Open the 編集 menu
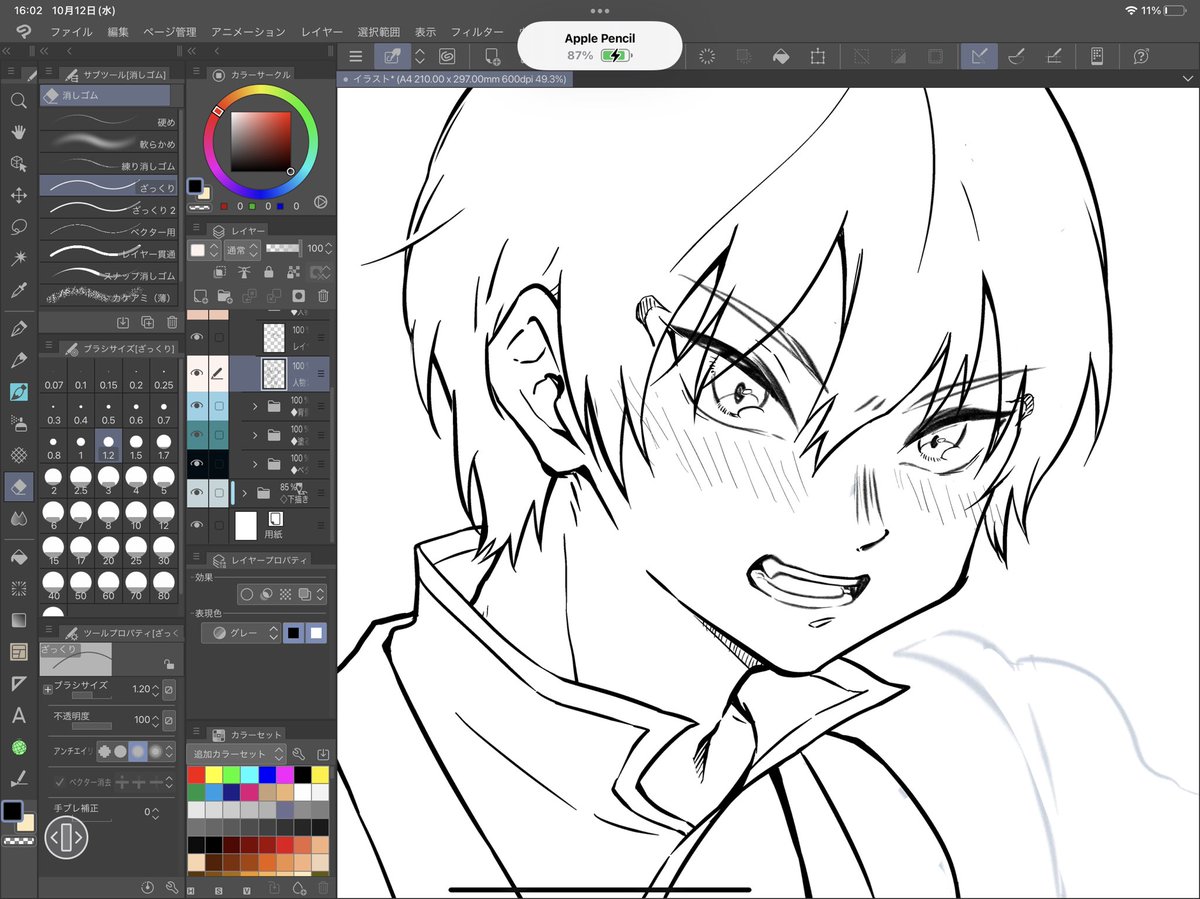The image size is (1200, 899). click(118, 32)
